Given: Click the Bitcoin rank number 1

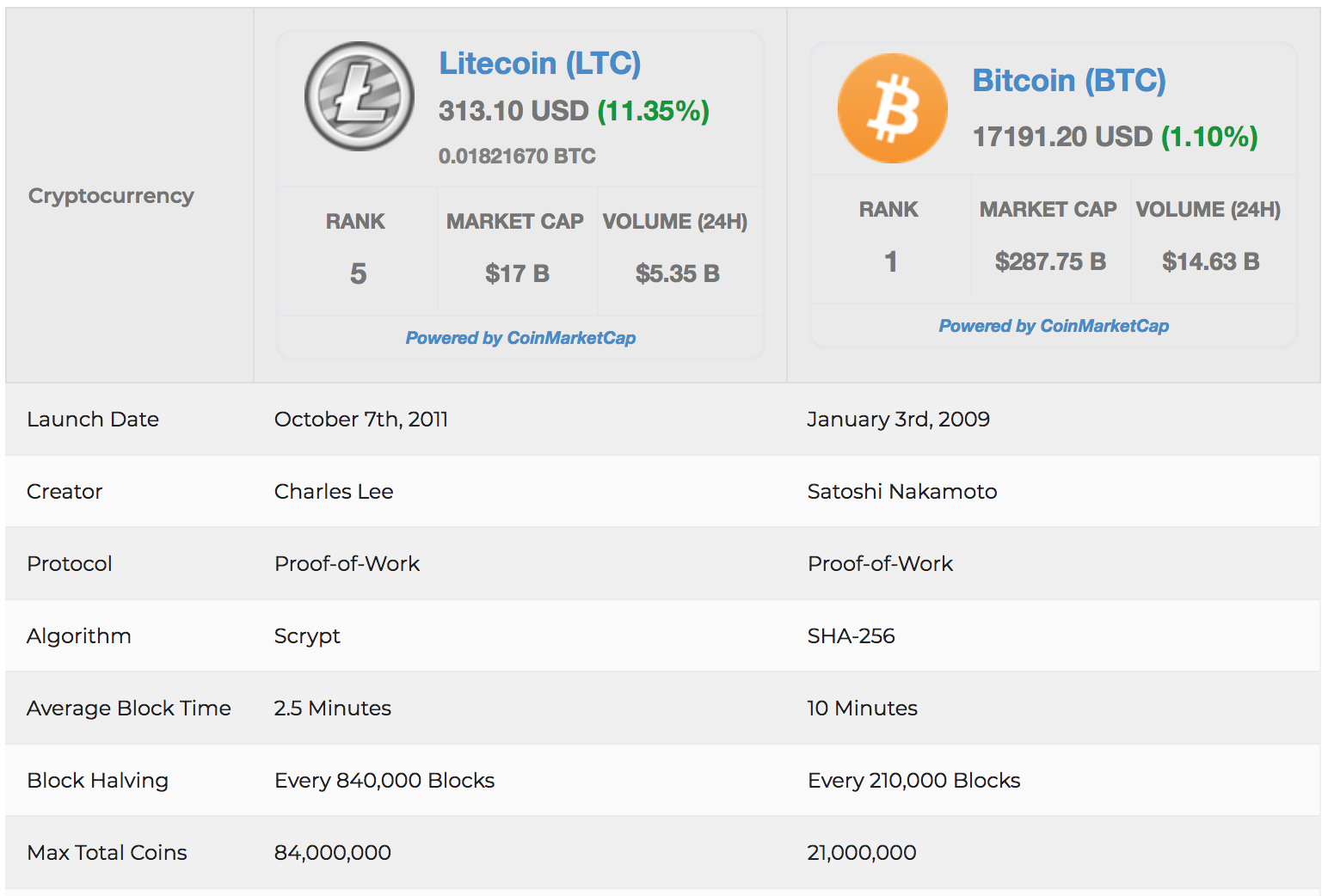Looking at the screenshot, I should click(x=891, y=261).
